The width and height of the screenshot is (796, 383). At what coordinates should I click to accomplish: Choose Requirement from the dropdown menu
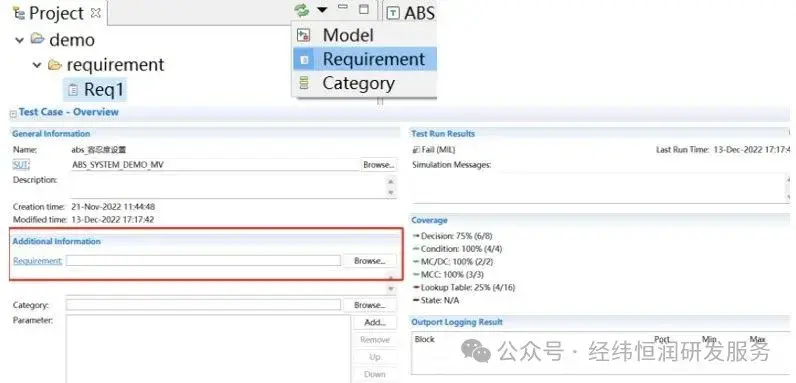364,59
